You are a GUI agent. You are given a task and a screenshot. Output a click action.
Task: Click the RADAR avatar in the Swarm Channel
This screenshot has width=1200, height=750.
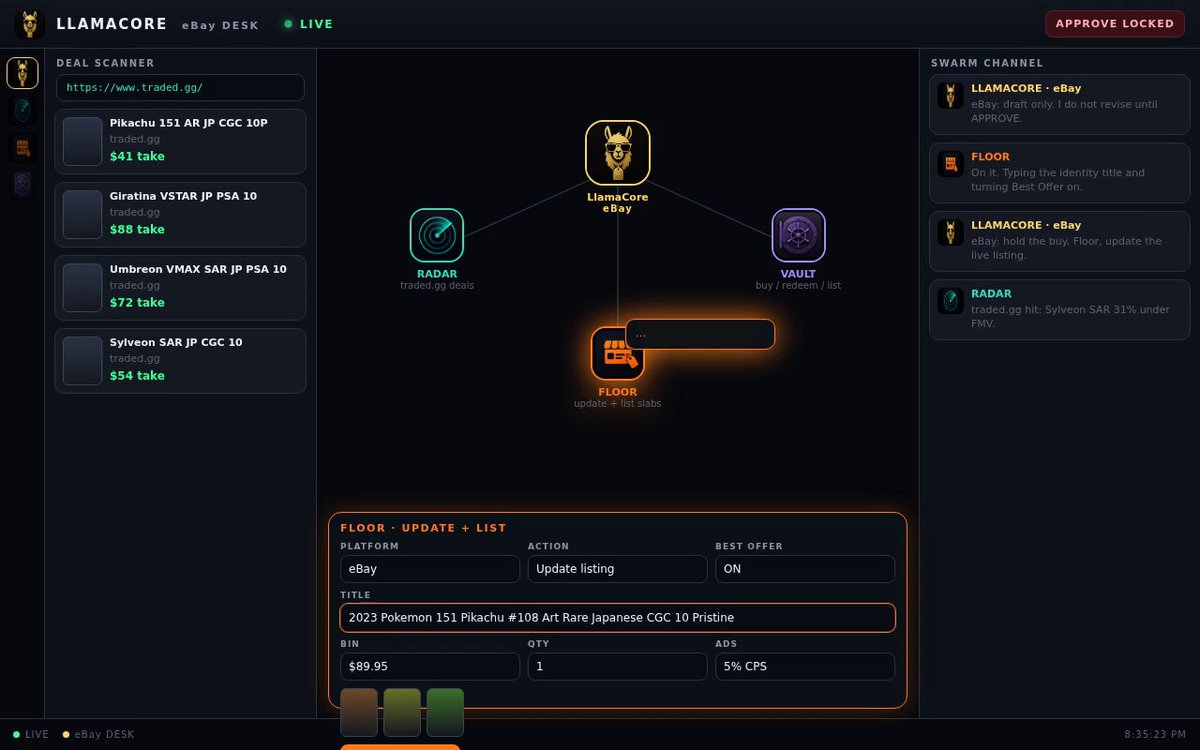(950, 301)
